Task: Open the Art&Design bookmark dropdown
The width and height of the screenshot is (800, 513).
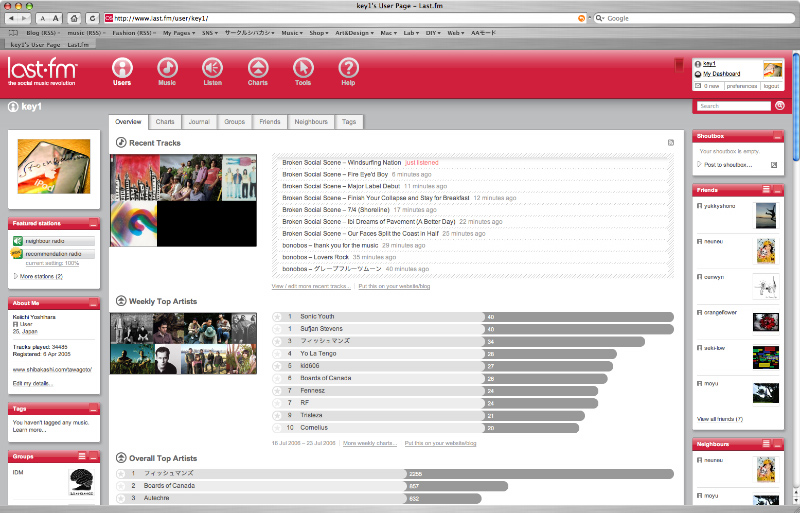Action: tap(354, 33)
